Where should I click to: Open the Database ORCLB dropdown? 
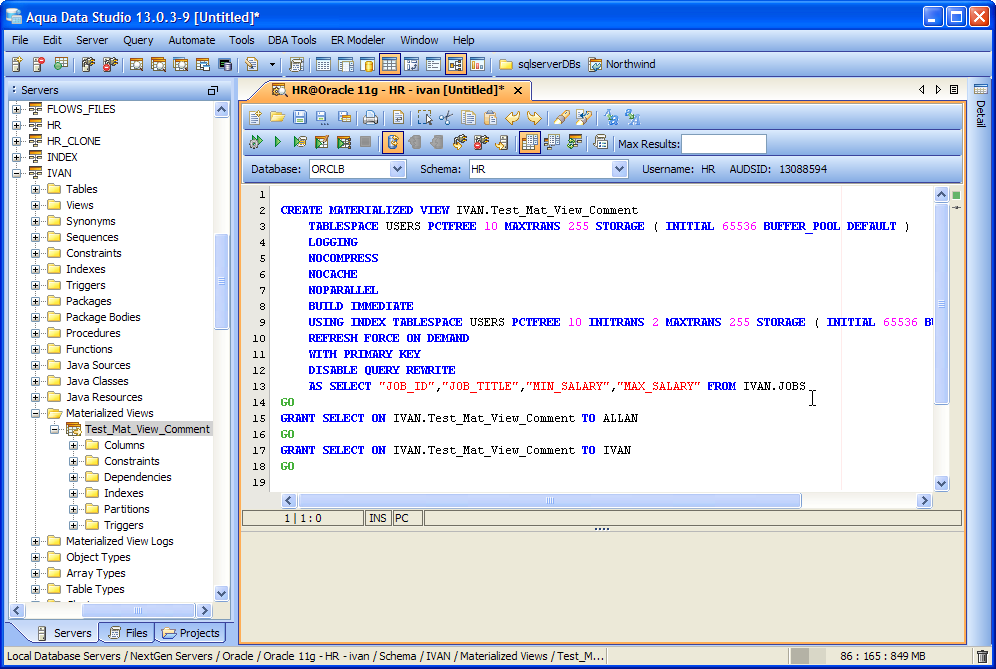(x=397, y=170)
